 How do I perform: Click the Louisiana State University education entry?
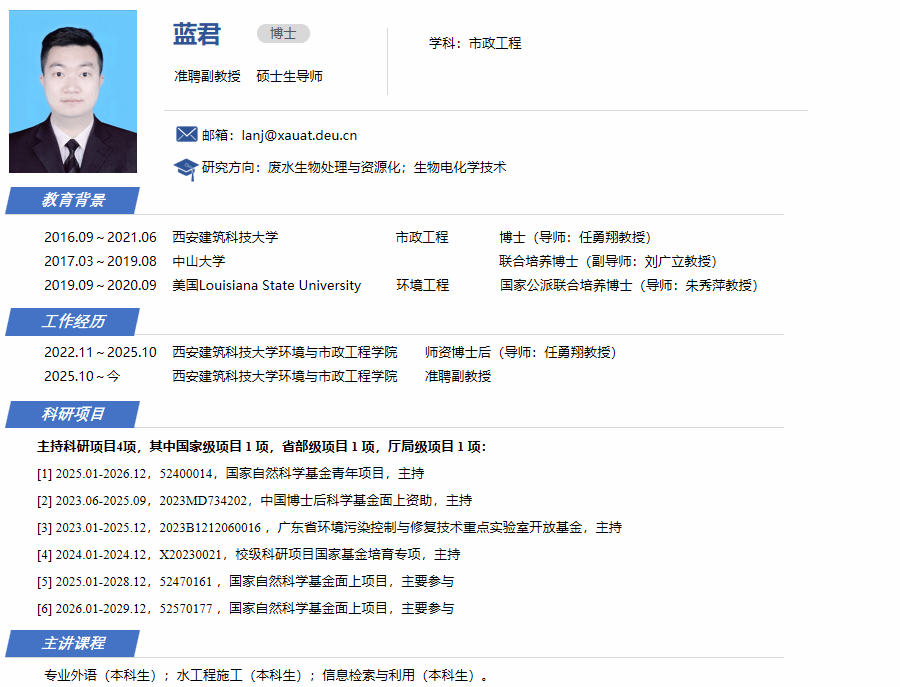(266, 285)
